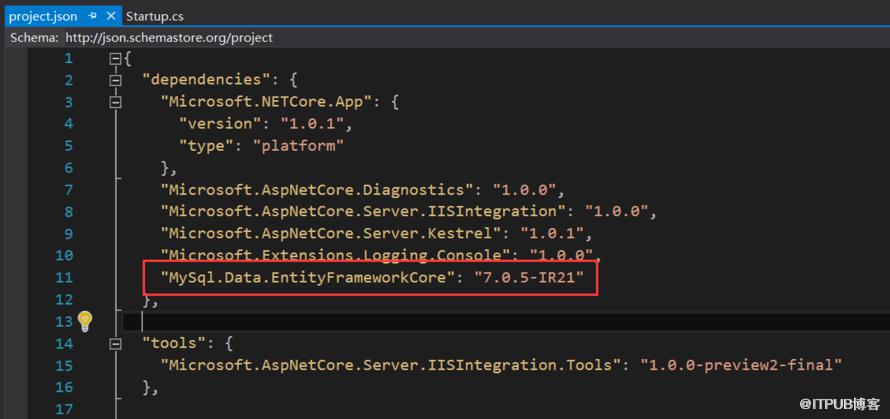This screenshot has width=890, height=419.
Task: Click line number 11 in the gutter
Action: [65, 278]
